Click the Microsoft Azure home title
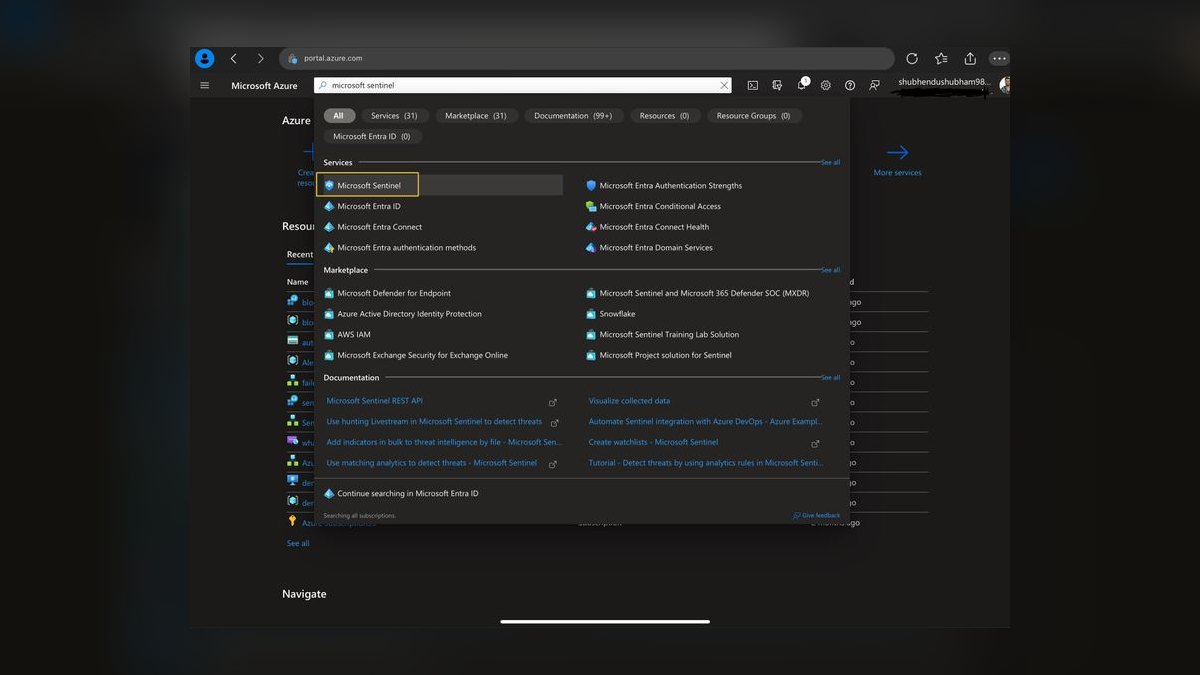Screen dimensions: 1200x675 264,86
